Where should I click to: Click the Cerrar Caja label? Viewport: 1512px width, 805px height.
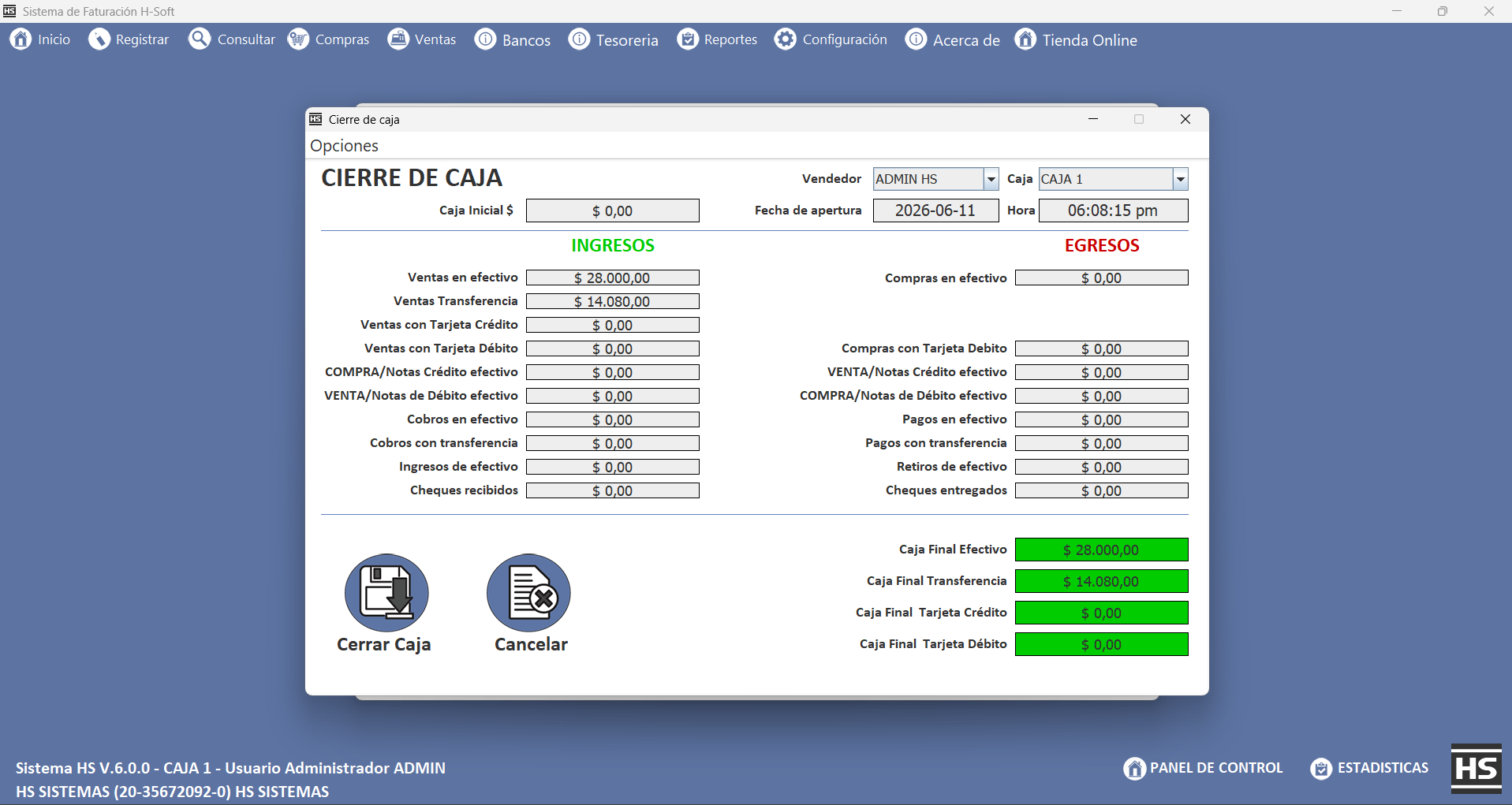coord(384,644)
